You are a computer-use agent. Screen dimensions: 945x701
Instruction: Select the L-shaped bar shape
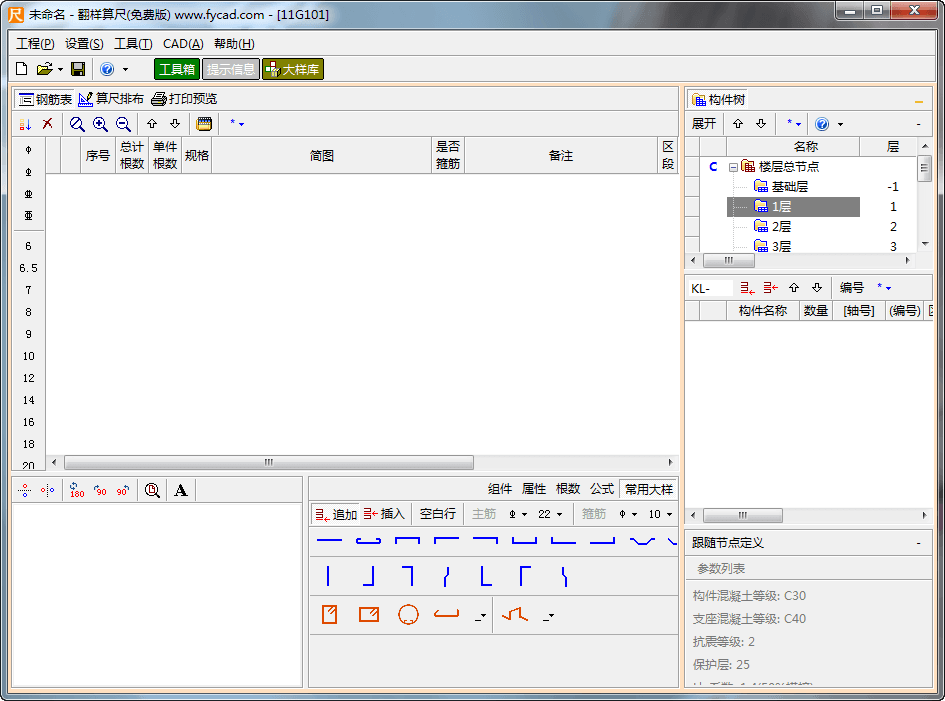click(x=486, y=576)
